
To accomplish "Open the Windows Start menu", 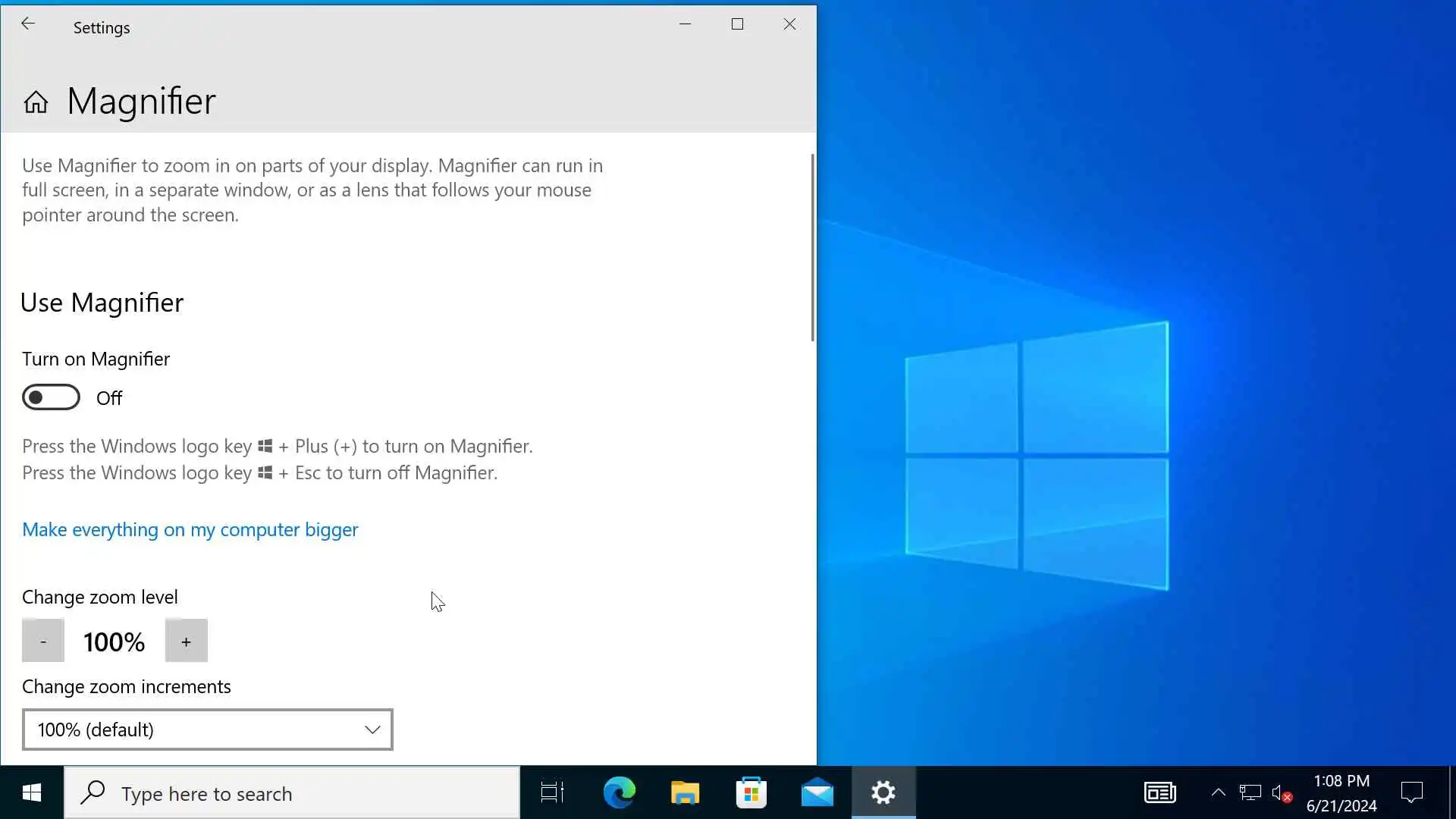I will click(32, 793).
